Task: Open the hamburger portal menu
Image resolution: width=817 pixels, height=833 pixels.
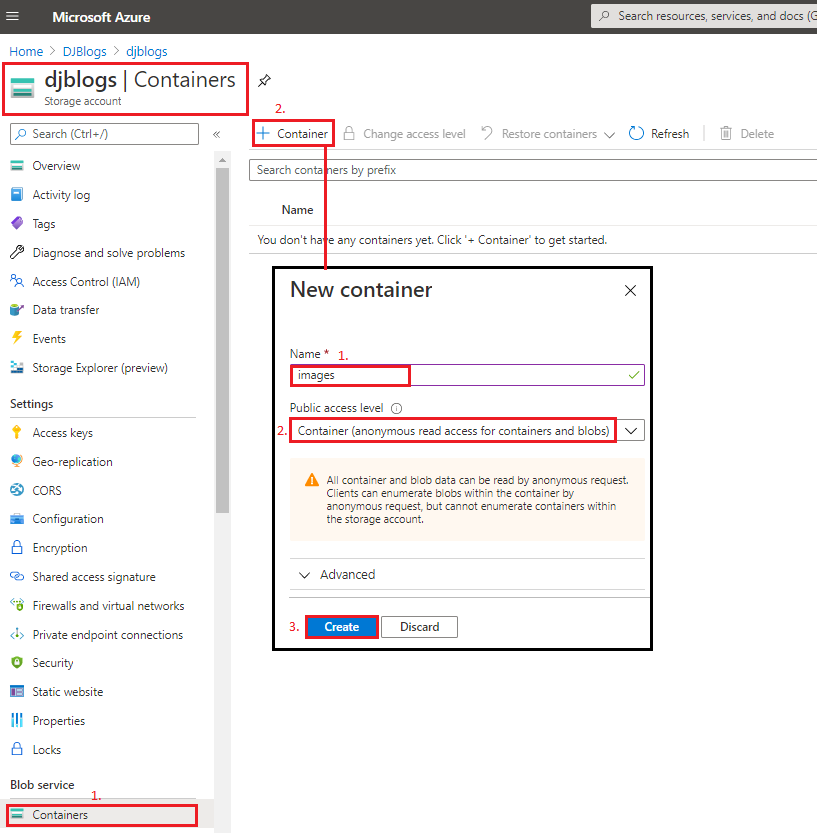Action: coord(12,16)
